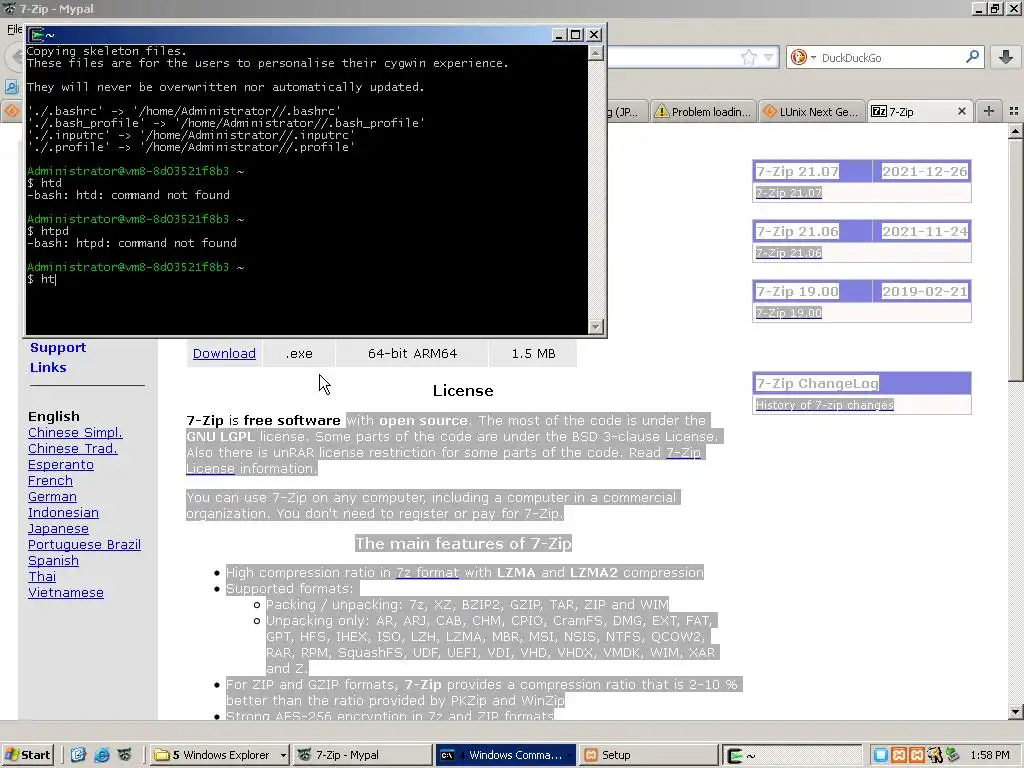Viewport: 1024px width, 768px height.
Task: Open History of 7-zip changes link
Action: (x=824, y=405)
